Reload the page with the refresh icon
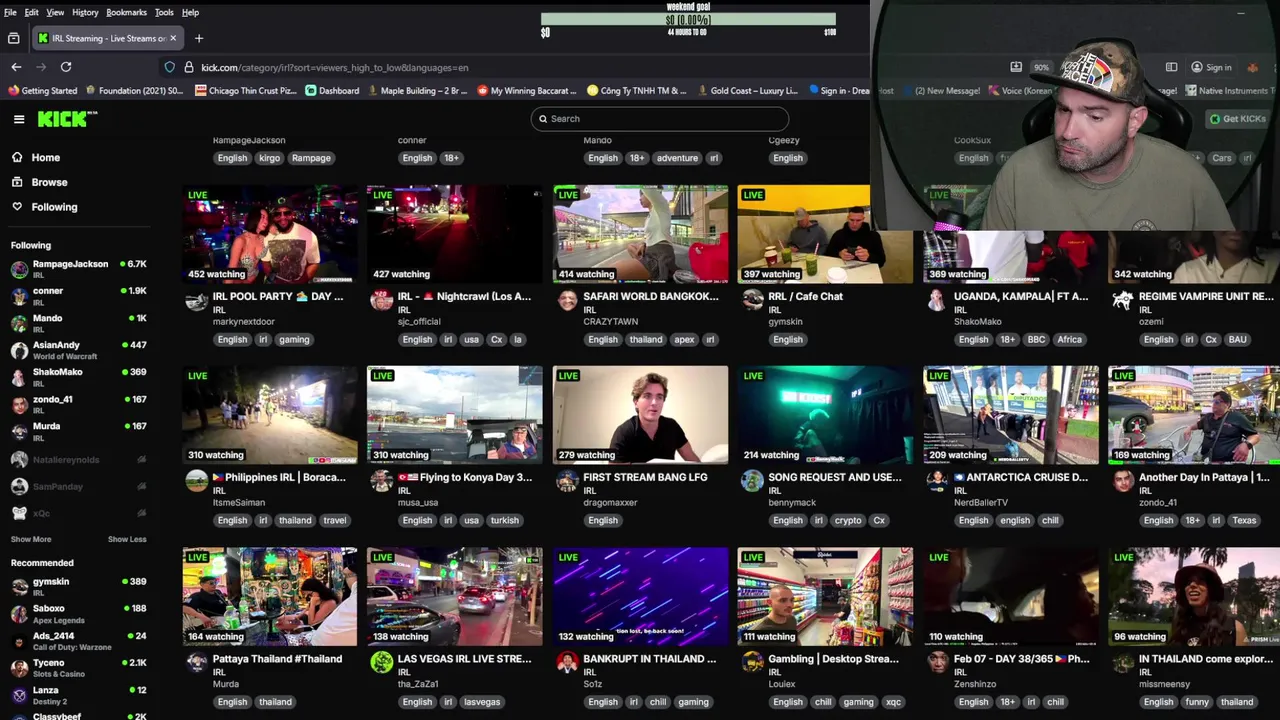This screenshot has width=1280, height=720. 66,67
